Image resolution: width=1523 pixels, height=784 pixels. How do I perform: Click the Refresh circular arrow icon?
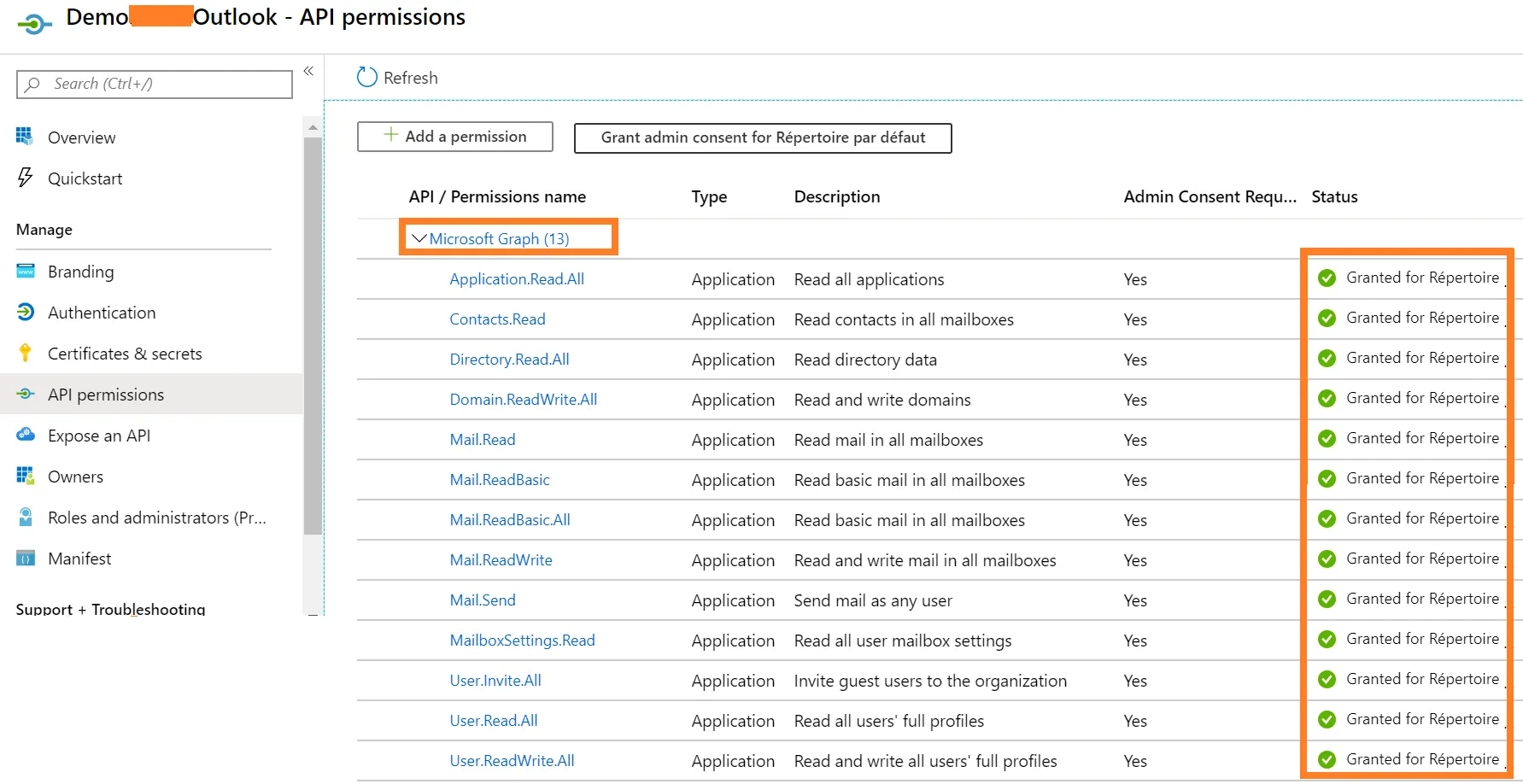tap(366, 78)
